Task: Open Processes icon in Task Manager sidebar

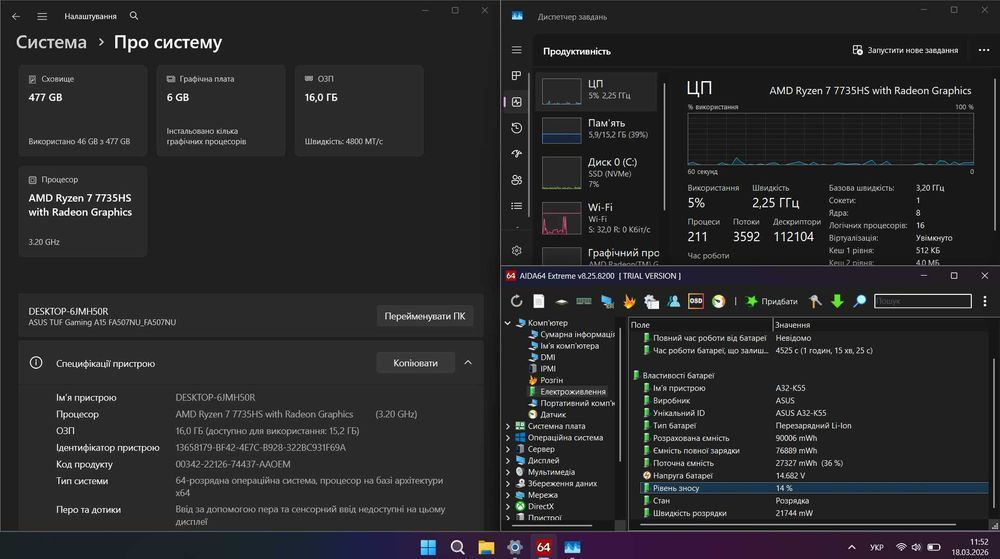Action: [x=517, y=76]
